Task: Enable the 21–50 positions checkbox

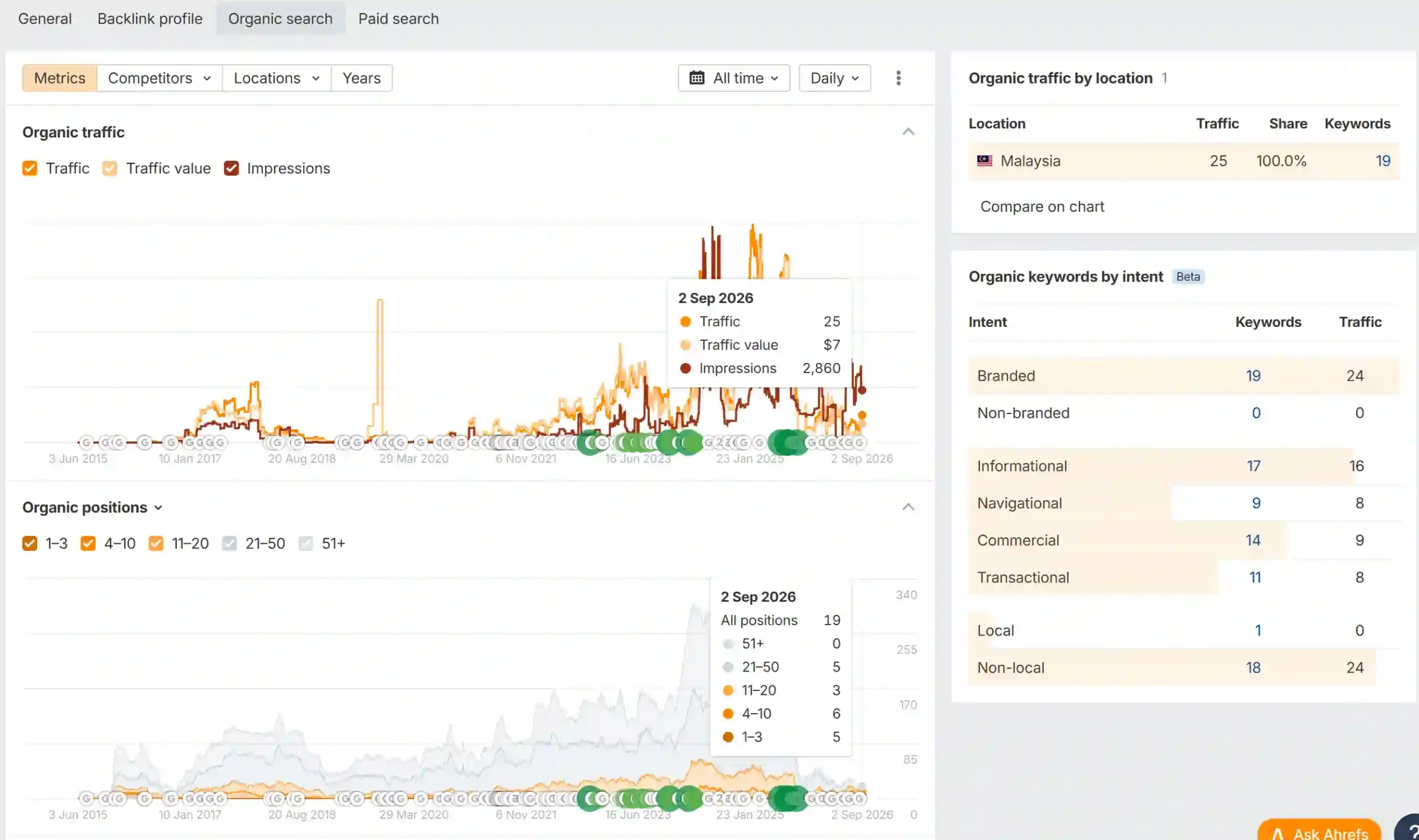Action: 229,544
